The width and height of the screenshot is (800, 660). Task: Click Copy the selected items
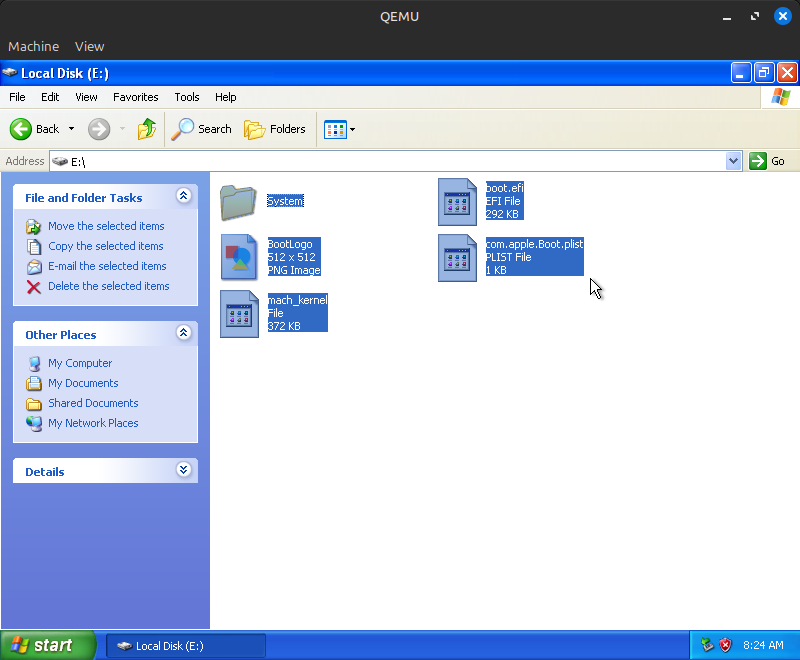pos(106,246)
